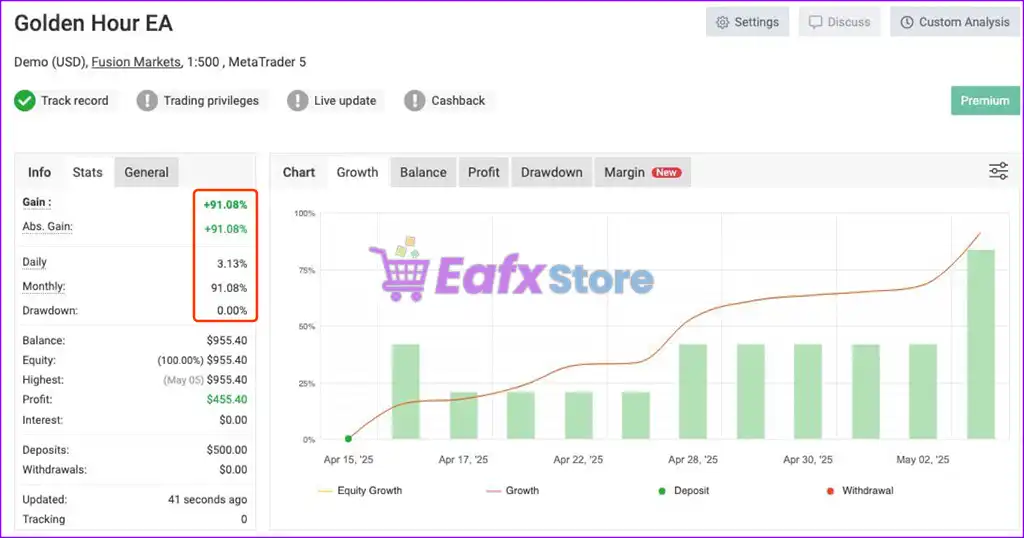Click the Updated 41 seconds ago text
The image size is (1024, 538).
207,499
